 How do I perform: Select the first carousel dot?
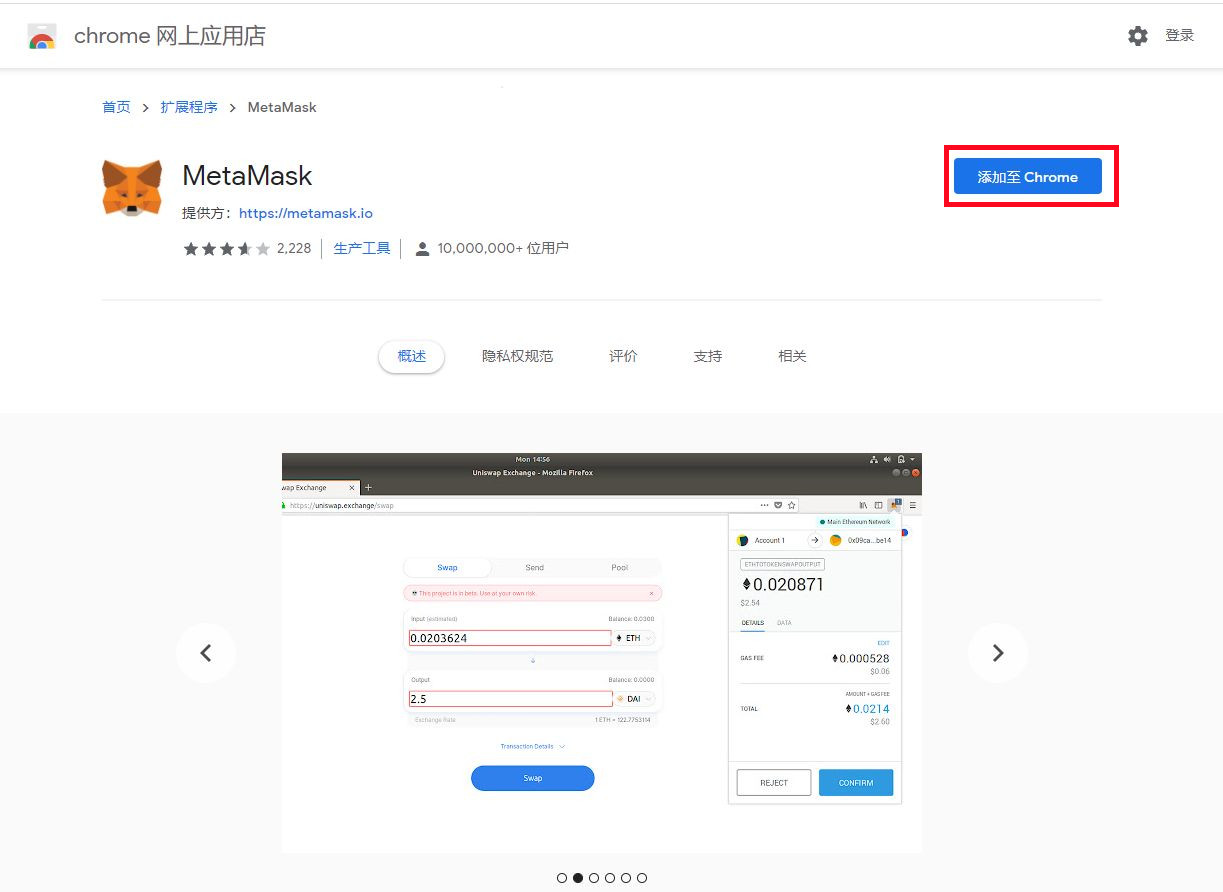tap(562, 878)
